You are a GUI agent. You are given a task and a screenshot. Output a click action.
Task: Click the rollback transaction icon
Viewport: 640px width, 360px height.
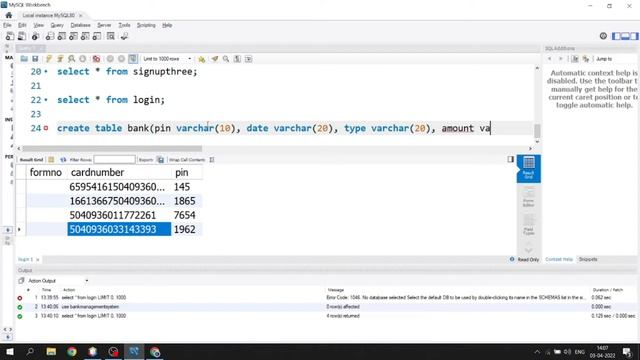click(x=121, y=59)
